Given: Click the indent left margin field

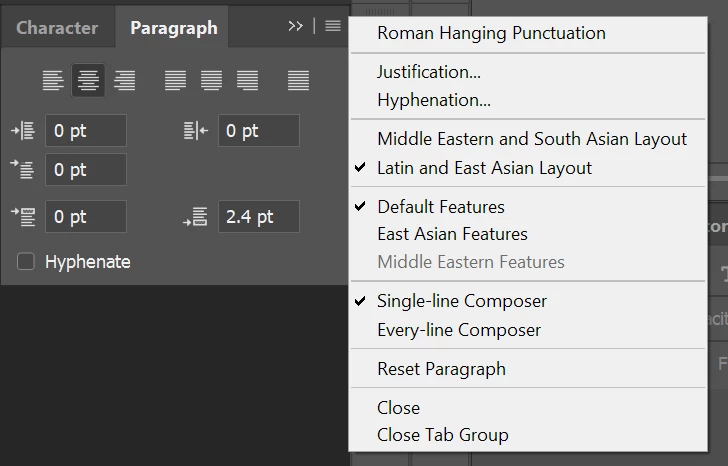Looking at the screenshot, I should click(x=85, y=131).
